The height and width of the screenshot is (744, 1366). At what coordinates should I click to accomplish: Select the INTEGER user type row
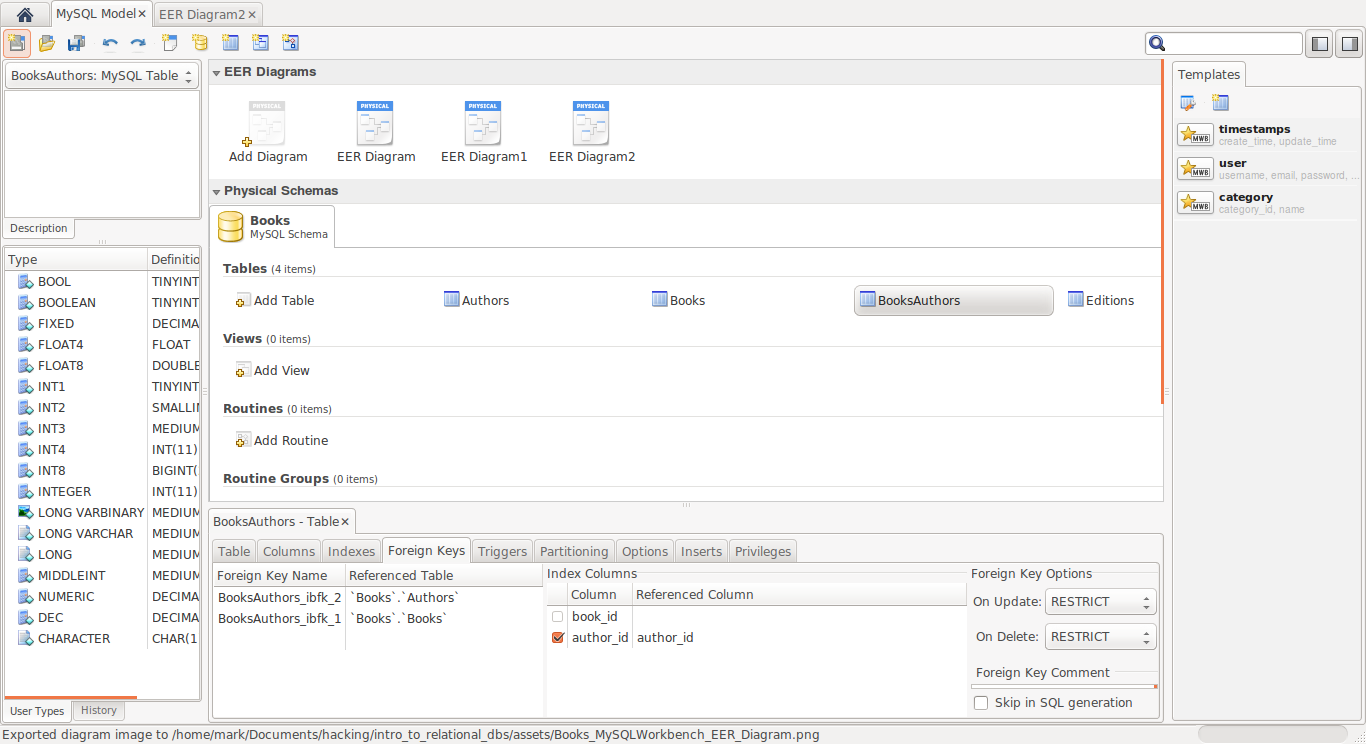coord(102,491)
